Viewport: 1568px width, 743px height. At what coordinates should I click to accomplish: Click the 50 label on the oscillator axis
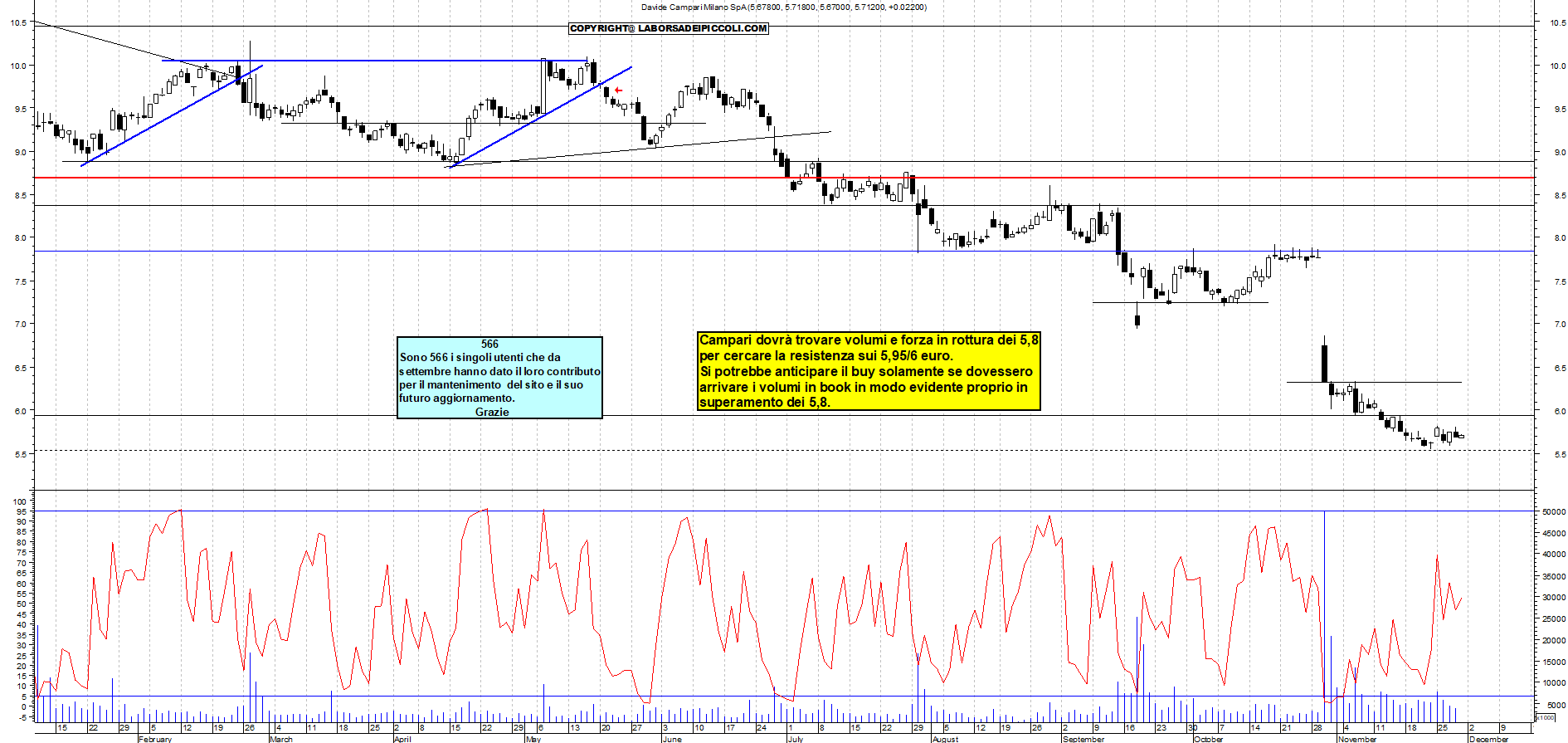(22, 604)
